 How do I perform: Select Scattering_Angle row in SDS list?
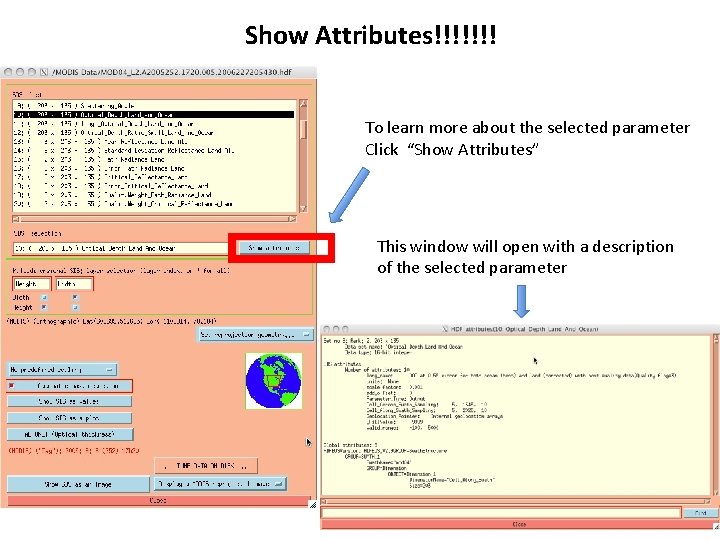(154, 106)
